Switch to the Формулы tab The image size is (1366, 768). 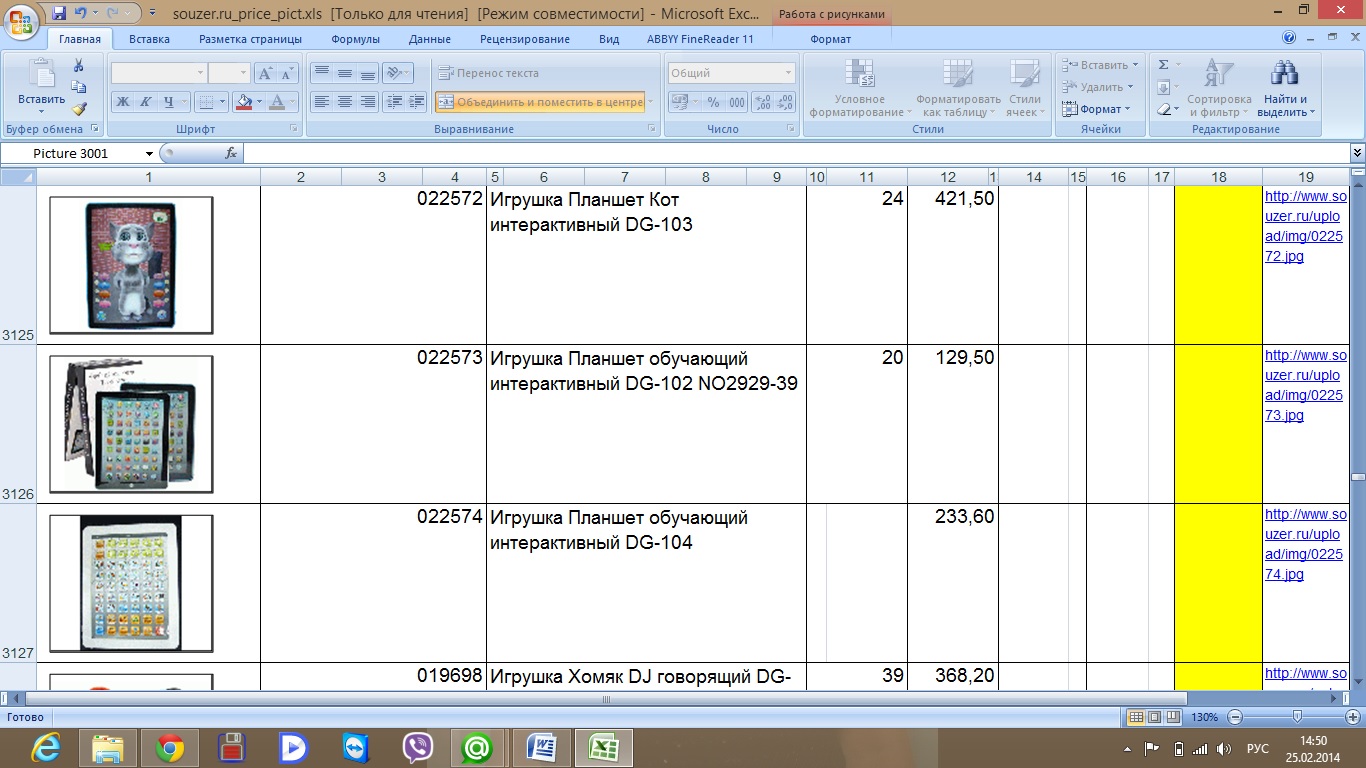point(356,39)
